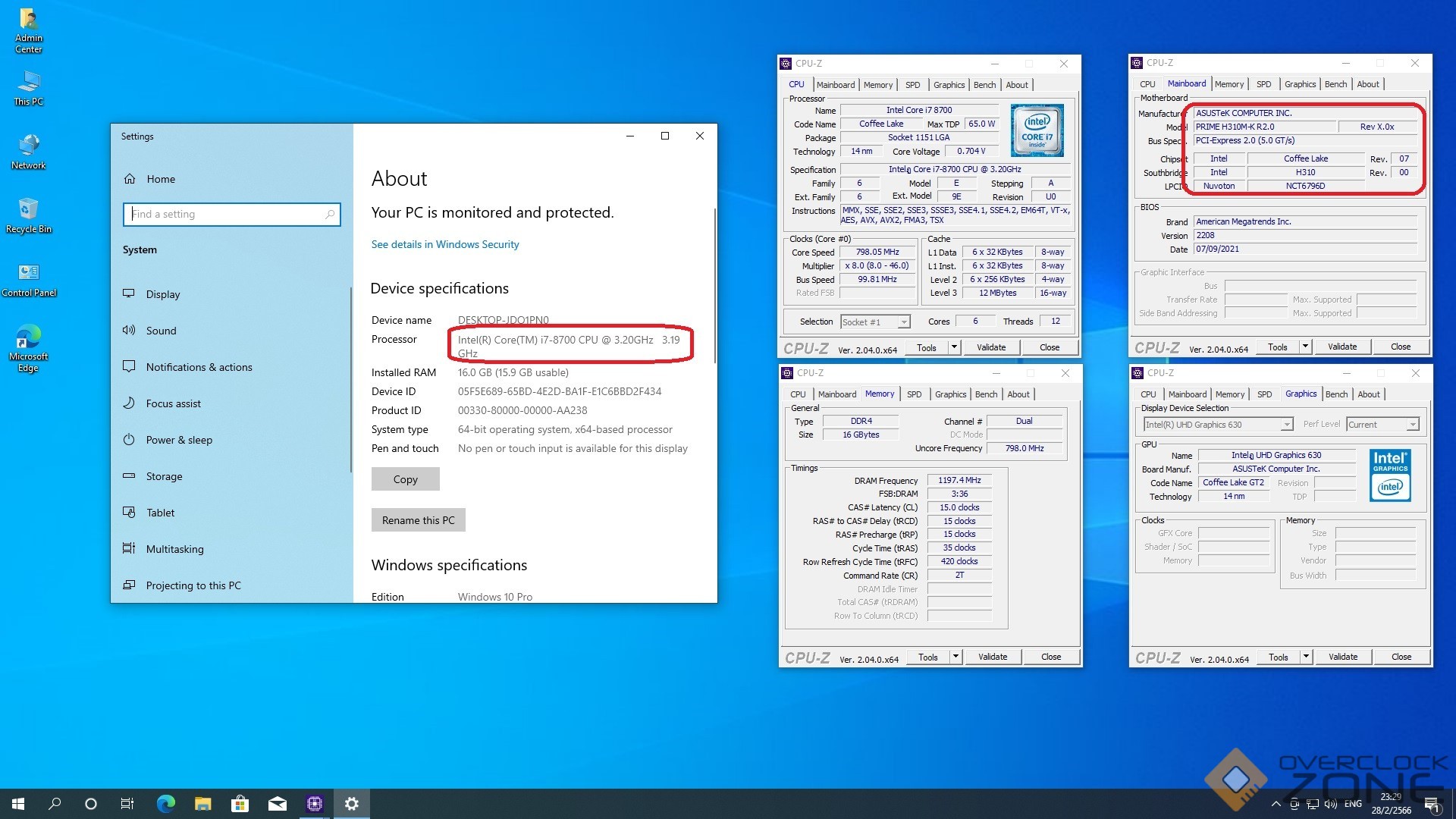Open Power & sleep settings
Image resolution: width=1456 pixels, height=819 pixels.
tap(179, 440)
